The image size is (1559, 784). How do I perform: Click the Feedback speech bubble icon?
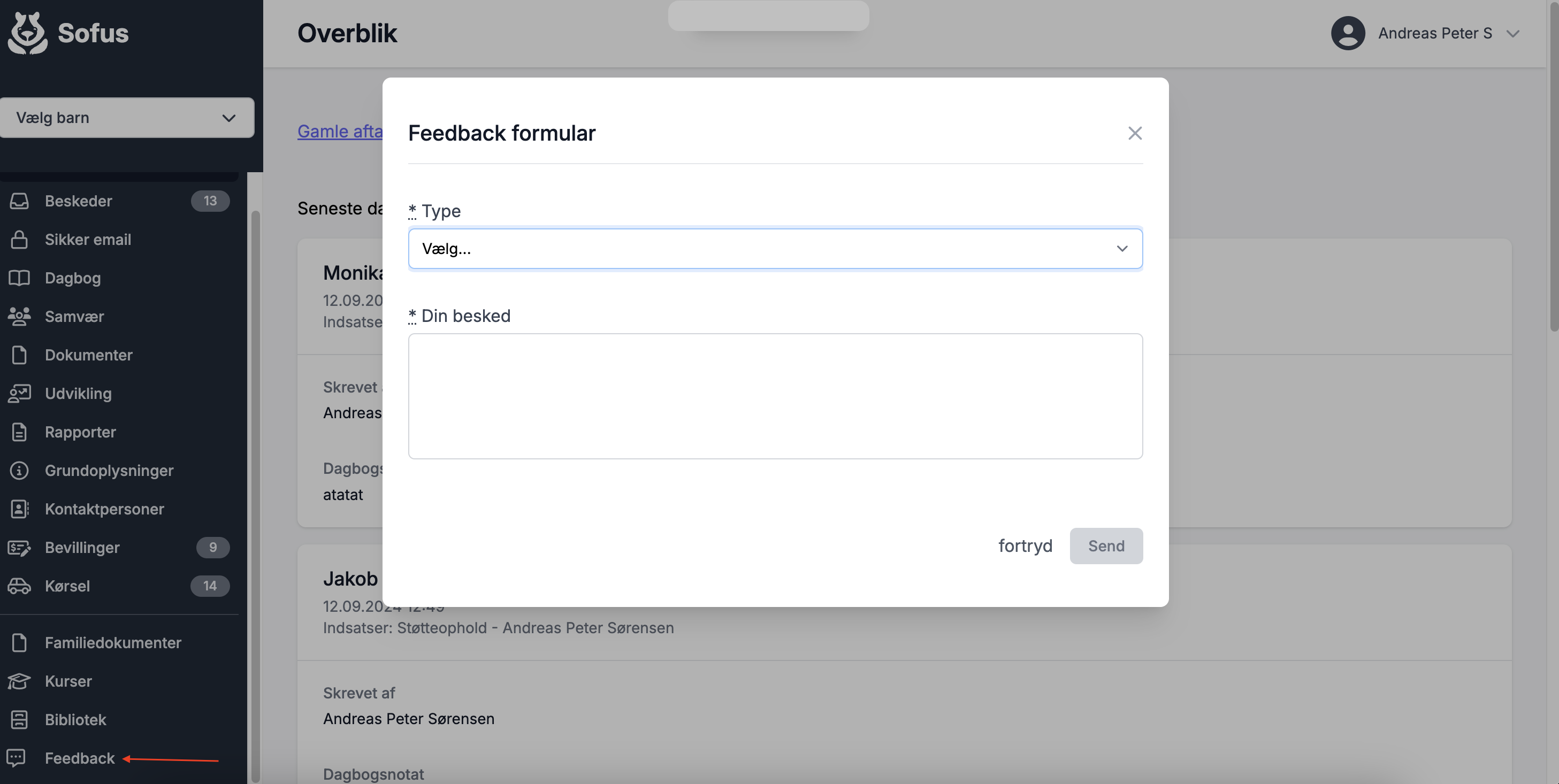click(x=17, y=758)
